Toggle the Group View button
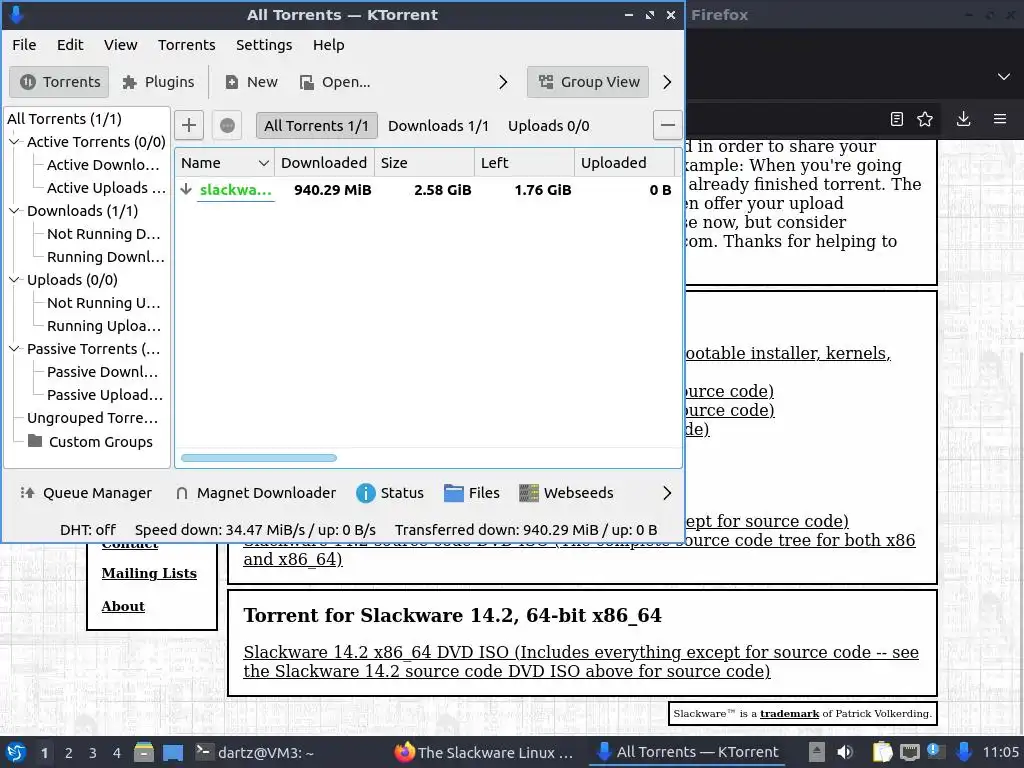 pos(588,82)
